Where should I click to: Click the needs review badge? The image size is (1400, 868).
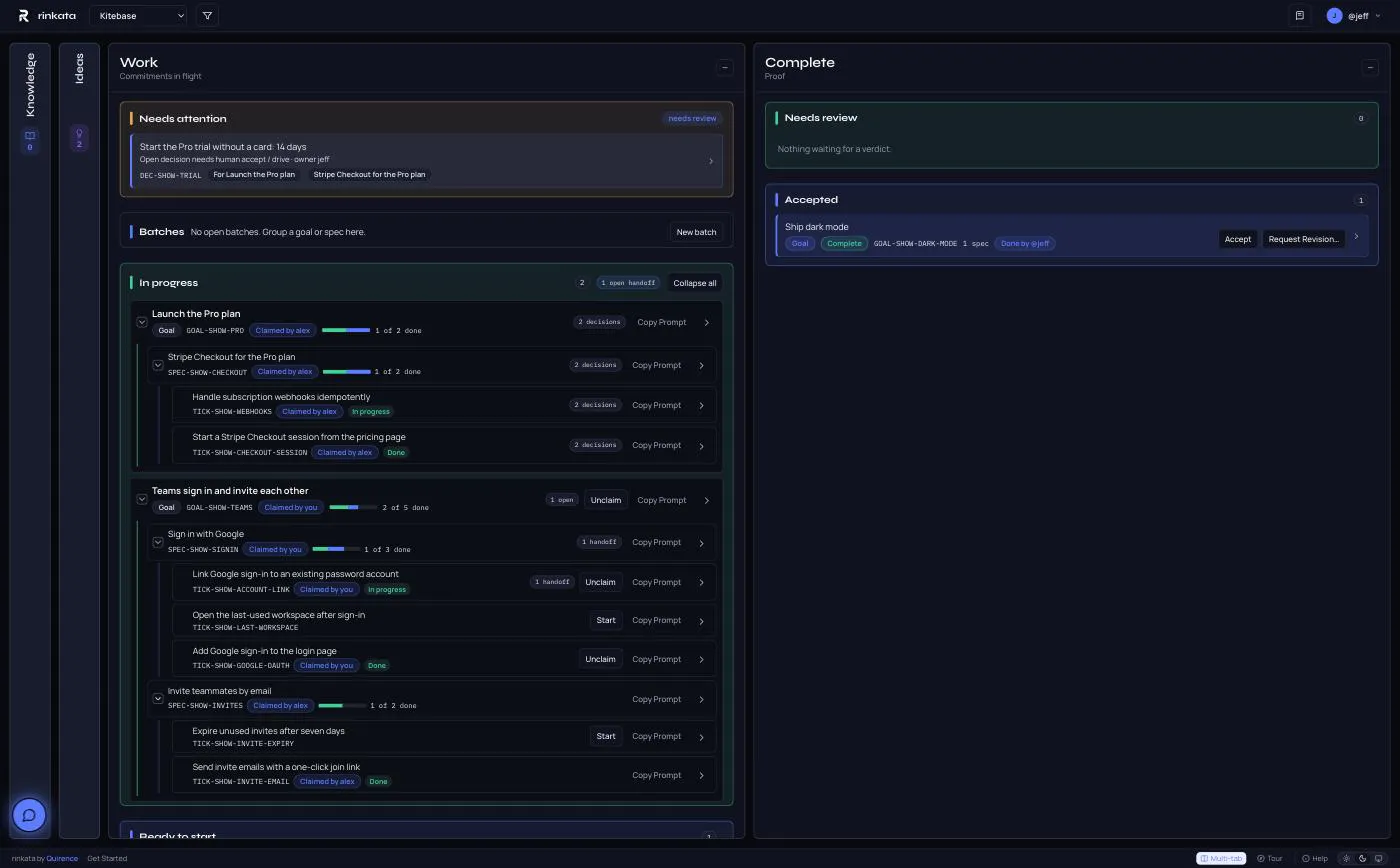coord(692,118)
